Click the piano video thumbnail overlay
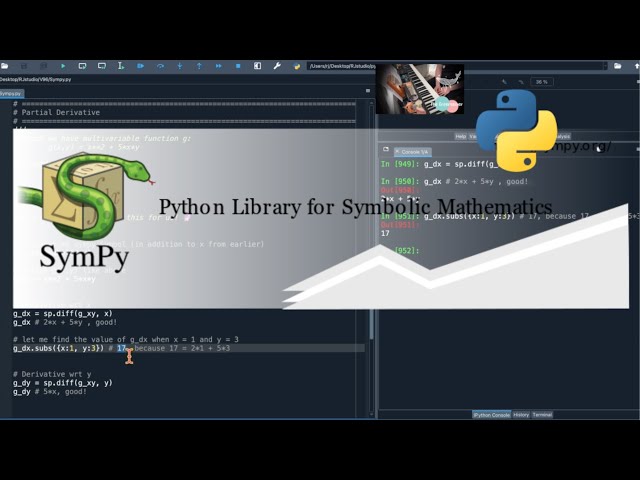640x480 pixels. point(420,89)
